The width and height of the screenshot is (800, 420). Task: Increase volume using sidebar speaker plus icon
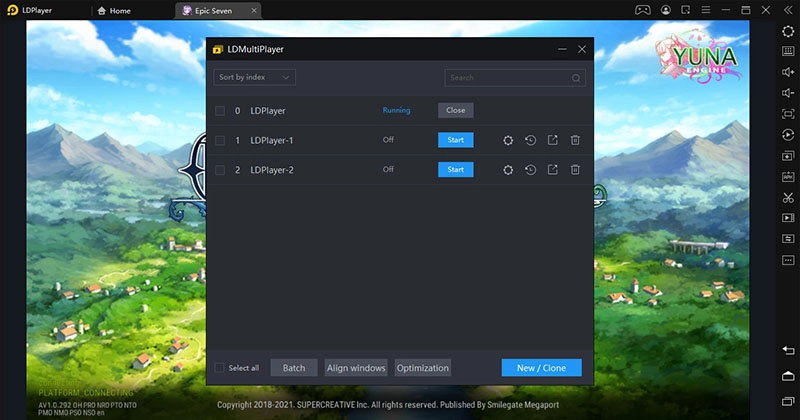point(788,72)
